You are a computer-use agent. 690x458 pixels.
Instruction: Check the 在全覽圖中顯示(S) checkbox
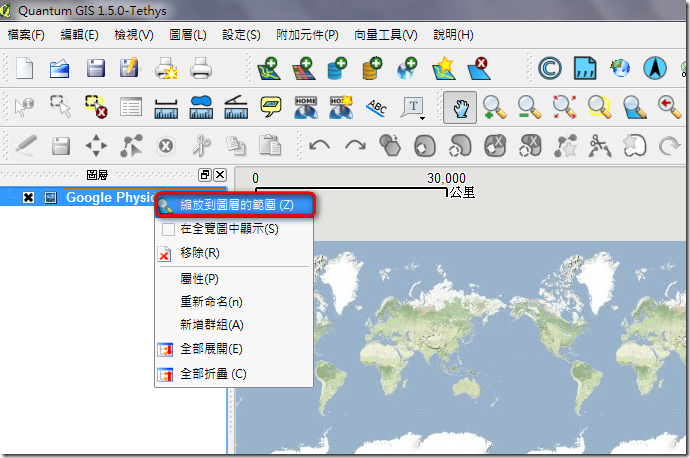tap(168, 229)
